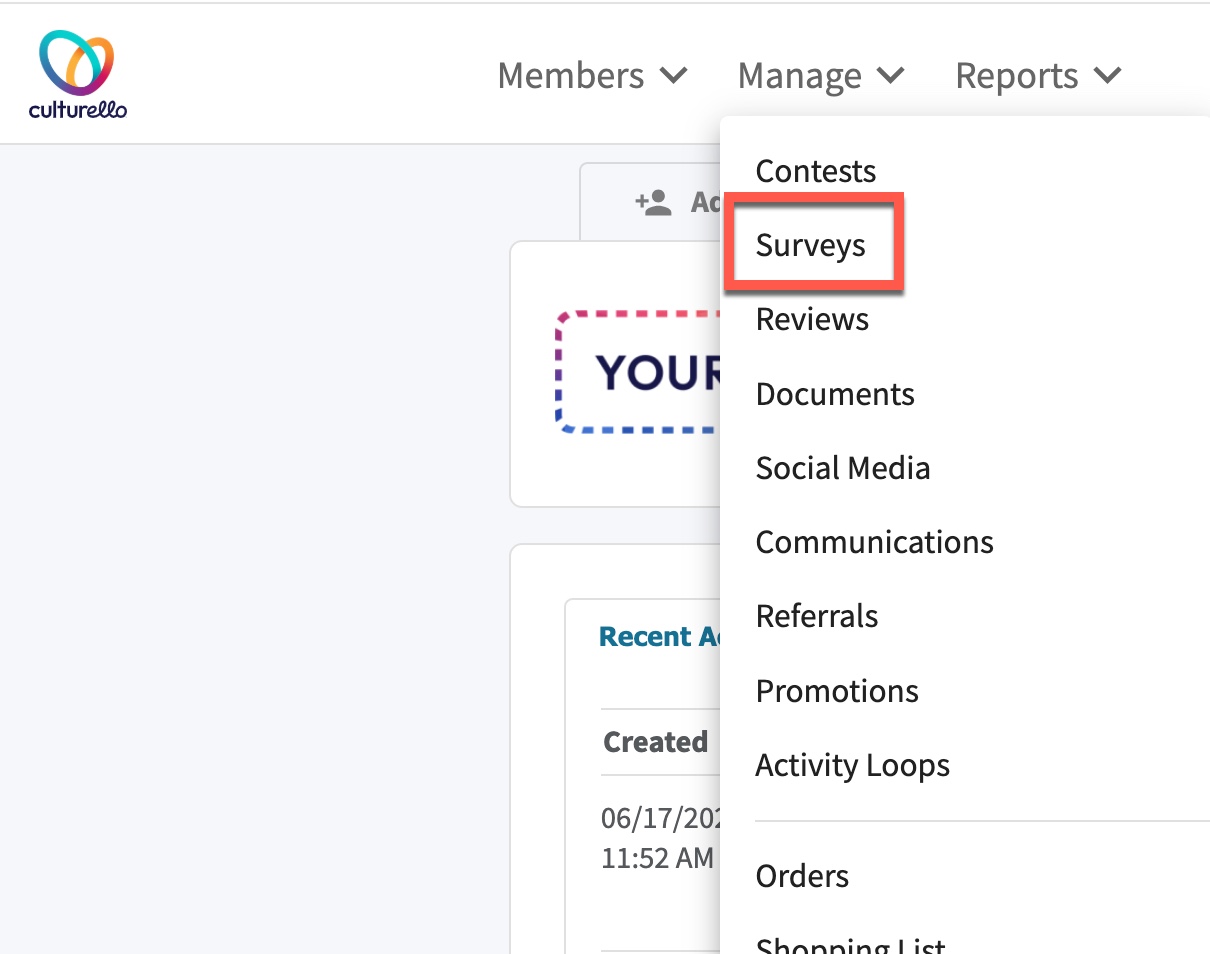Screen dimensions: 1210x954
Task: Open Communications from the menu
Action: [875, 542]
